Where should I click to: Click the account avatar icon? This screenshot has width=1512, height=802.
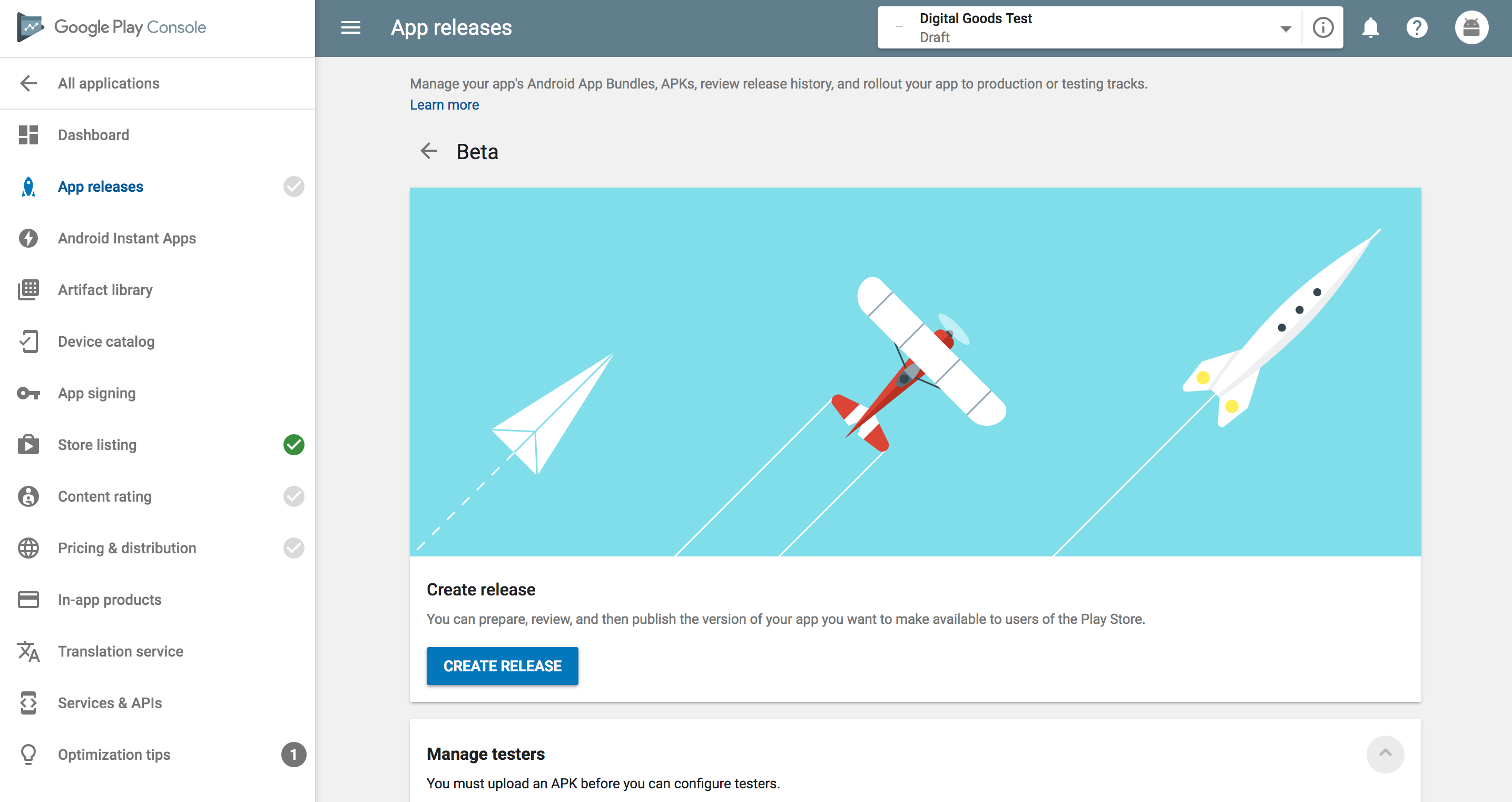coord(1471,27)
